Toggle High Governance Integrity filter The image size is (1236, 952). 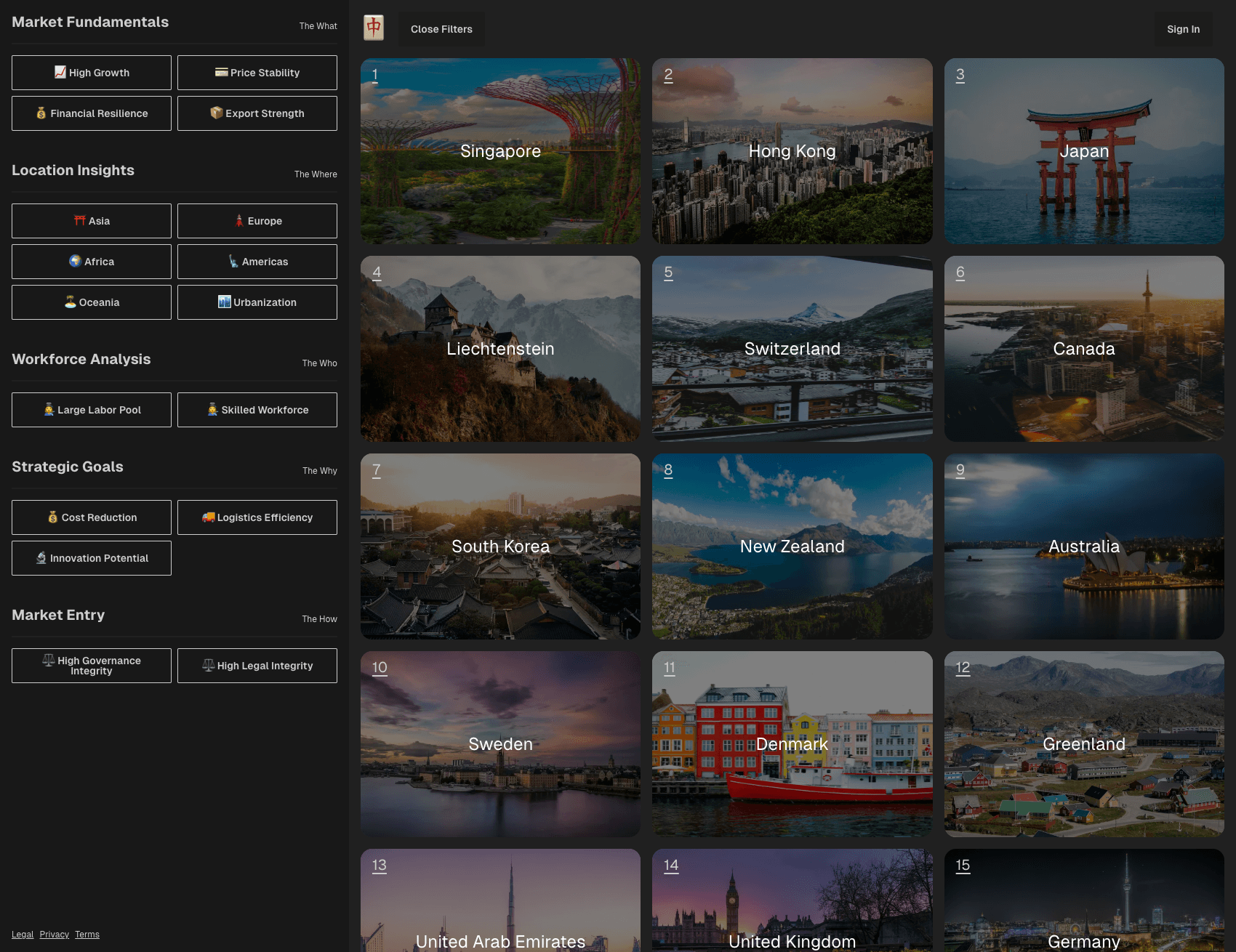(92, 666)
